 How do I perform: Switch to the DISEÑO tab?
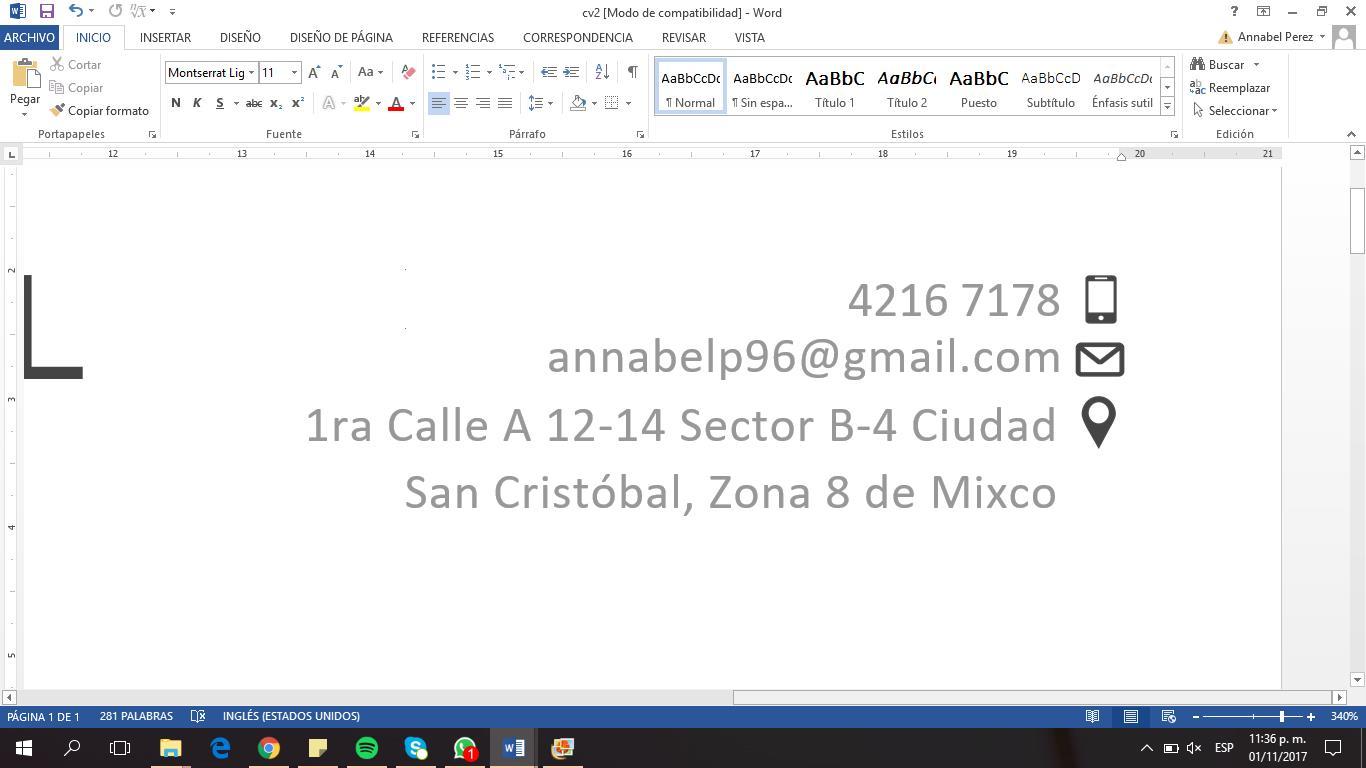pos(240,37)
